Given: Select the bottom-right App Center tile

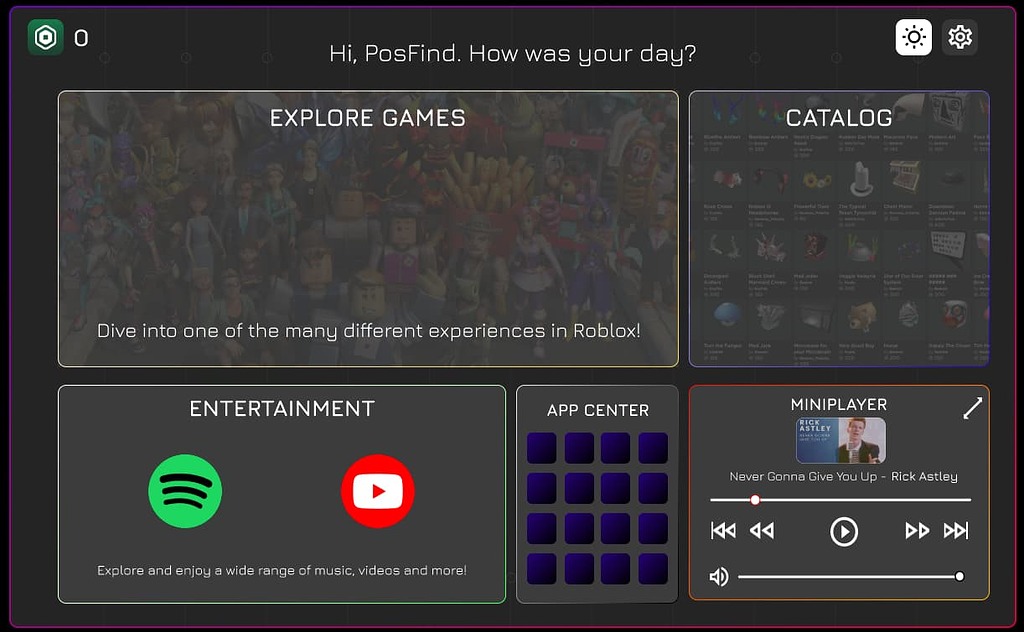Looking at the screenshot, I should tap(654, 569).
